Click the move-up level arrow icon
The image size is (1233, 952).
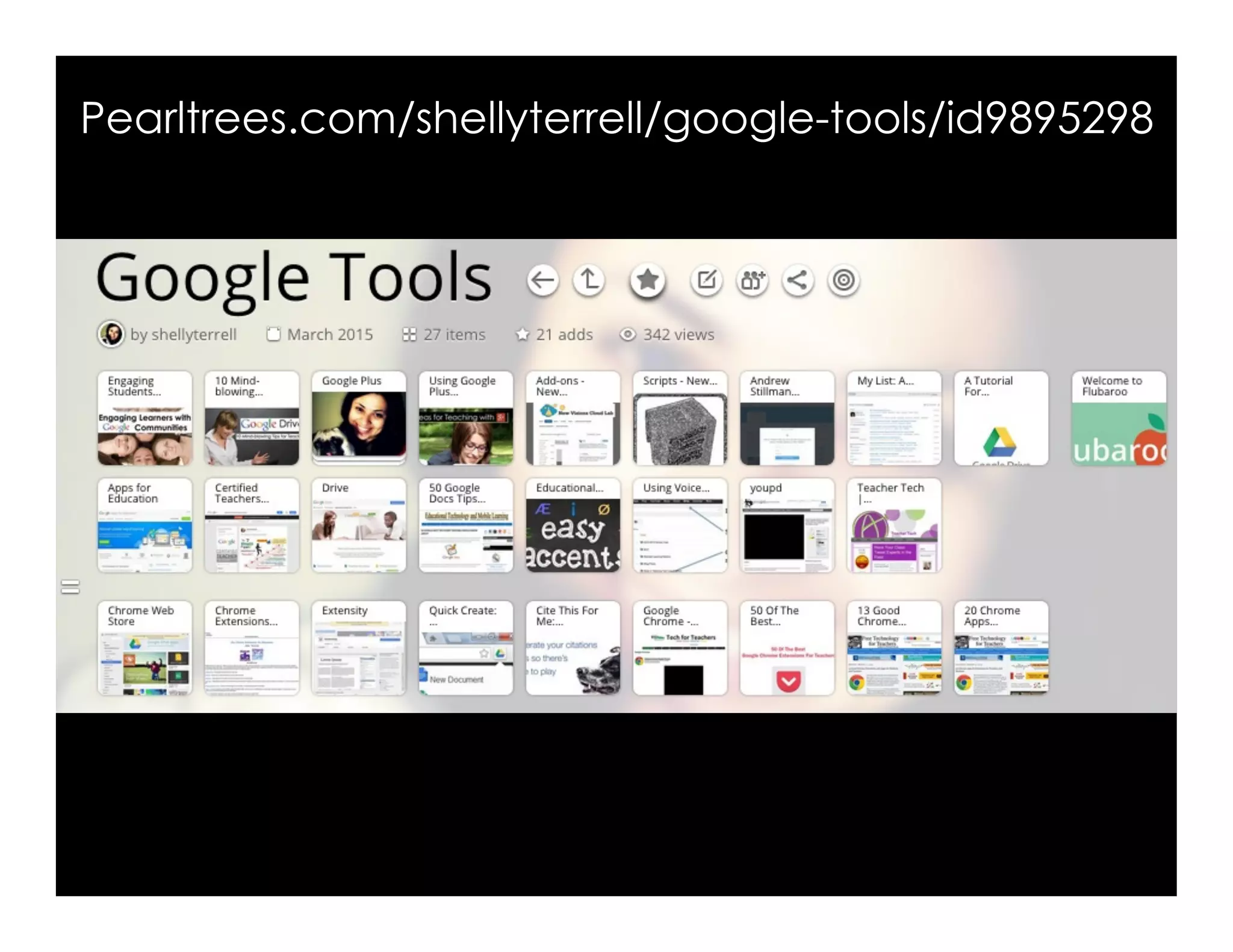point(589,280)
